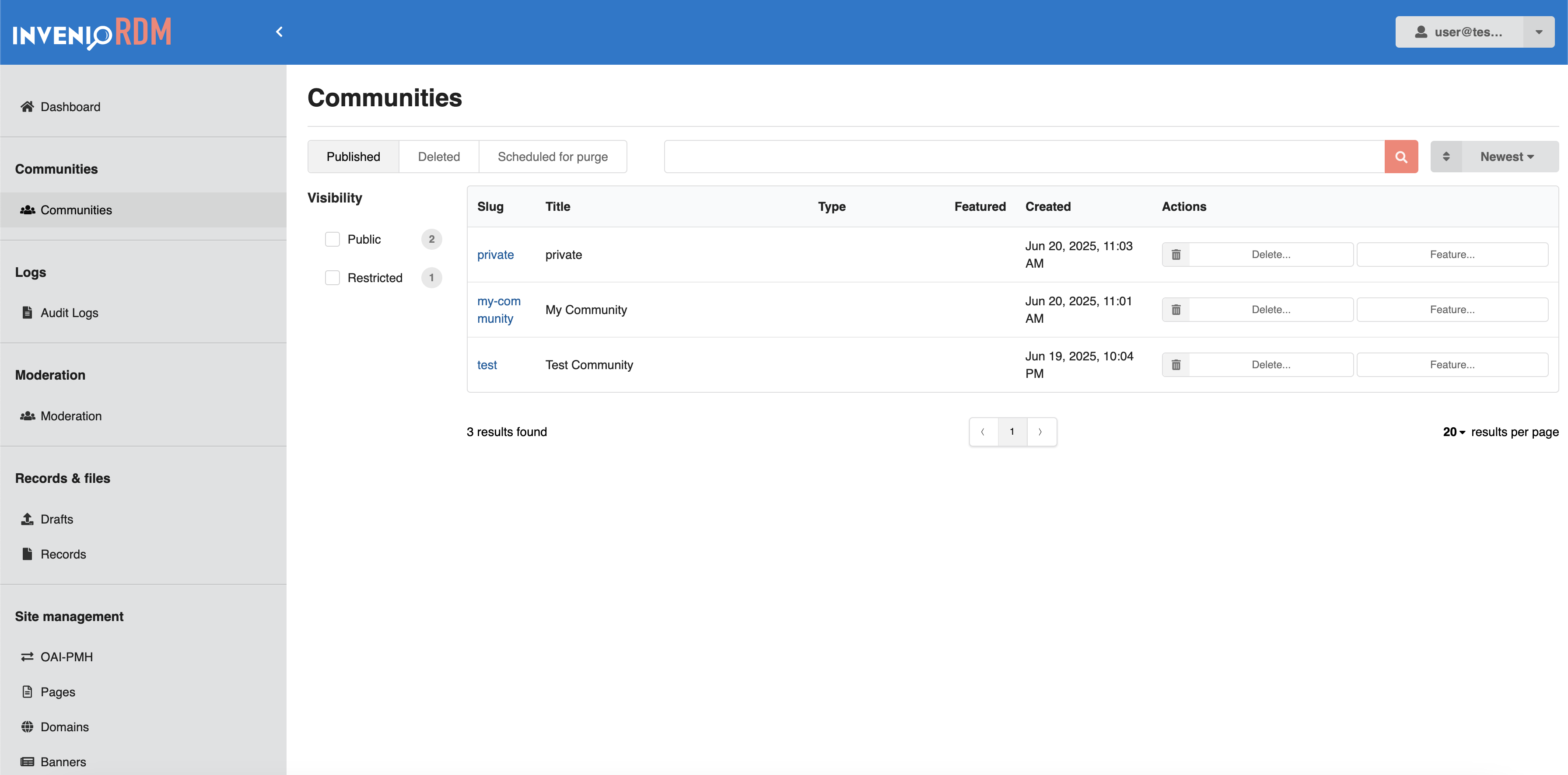This screenshot has width=1568, height=775.
Task: Click the user@tes... account button
Action: click(x=1459, y=31)
